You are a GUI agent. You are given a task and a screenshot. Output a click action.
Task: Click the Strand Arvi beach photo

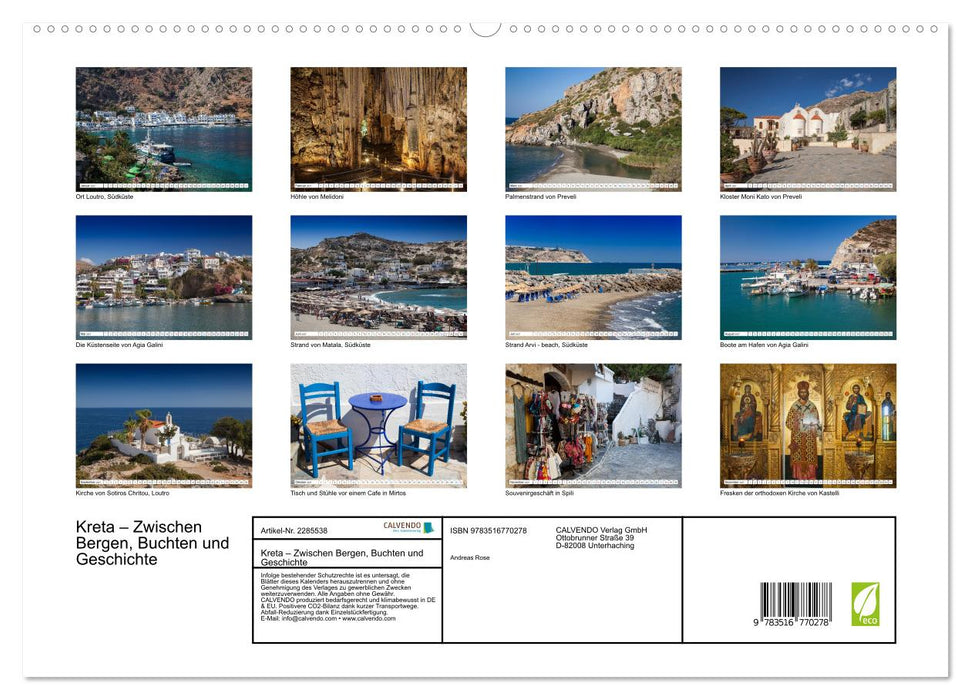pyautogui.click(x=593, y=277)
